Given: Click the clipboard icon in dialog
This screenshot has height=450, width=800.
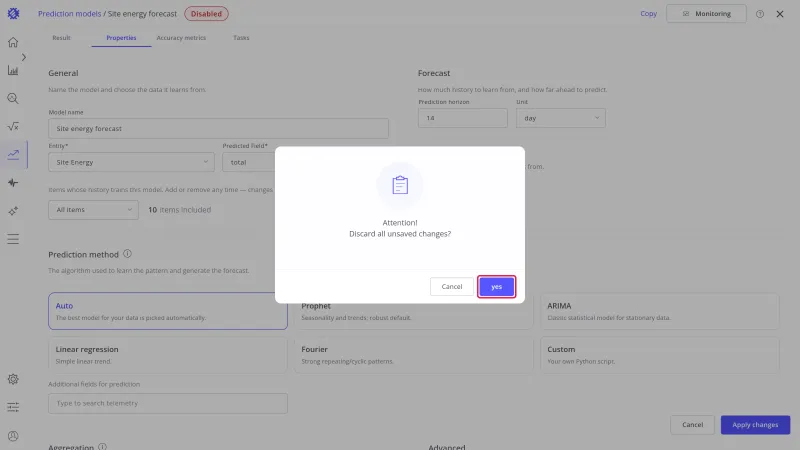Looking at the screenshot, I should tap(400, 185).
